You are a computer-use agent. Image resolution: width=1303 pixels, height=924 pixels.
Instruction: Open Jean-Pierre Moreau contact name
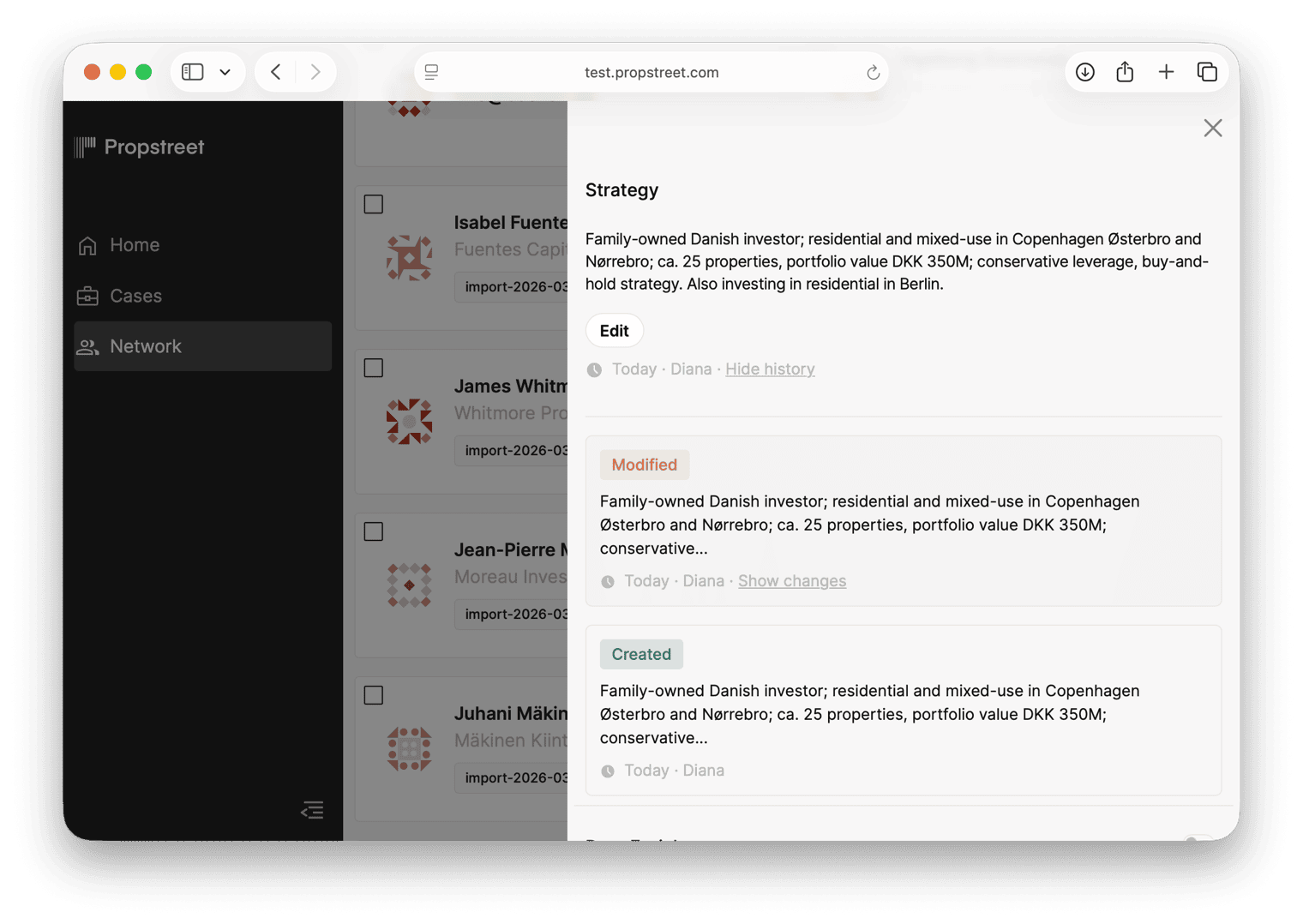pyautogui.click(x=511, y=550)
